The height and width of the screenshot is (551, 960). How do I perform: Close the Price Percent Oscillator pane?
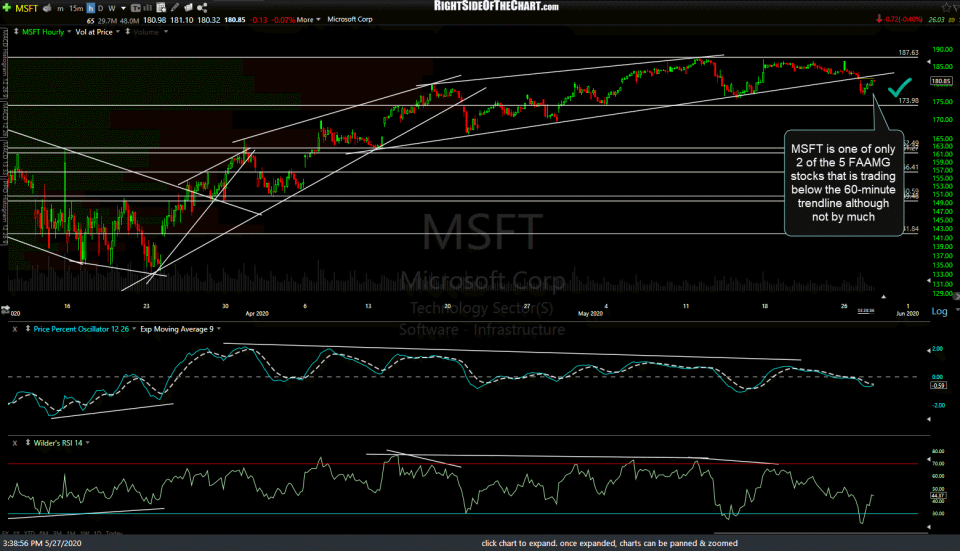point(15,329)
